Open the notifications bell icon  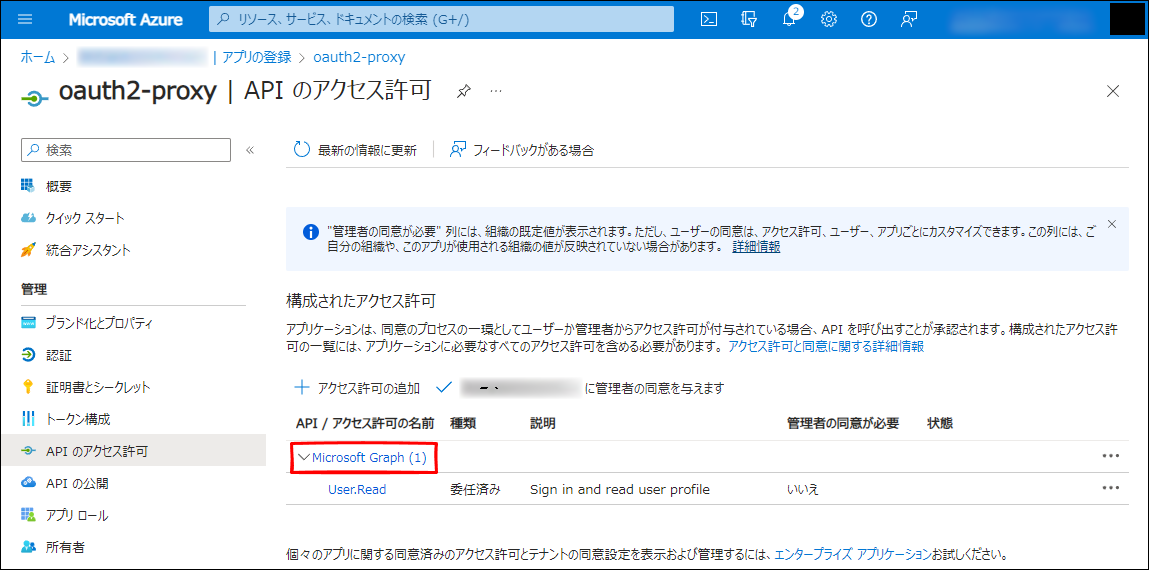(x=789, y=19)
